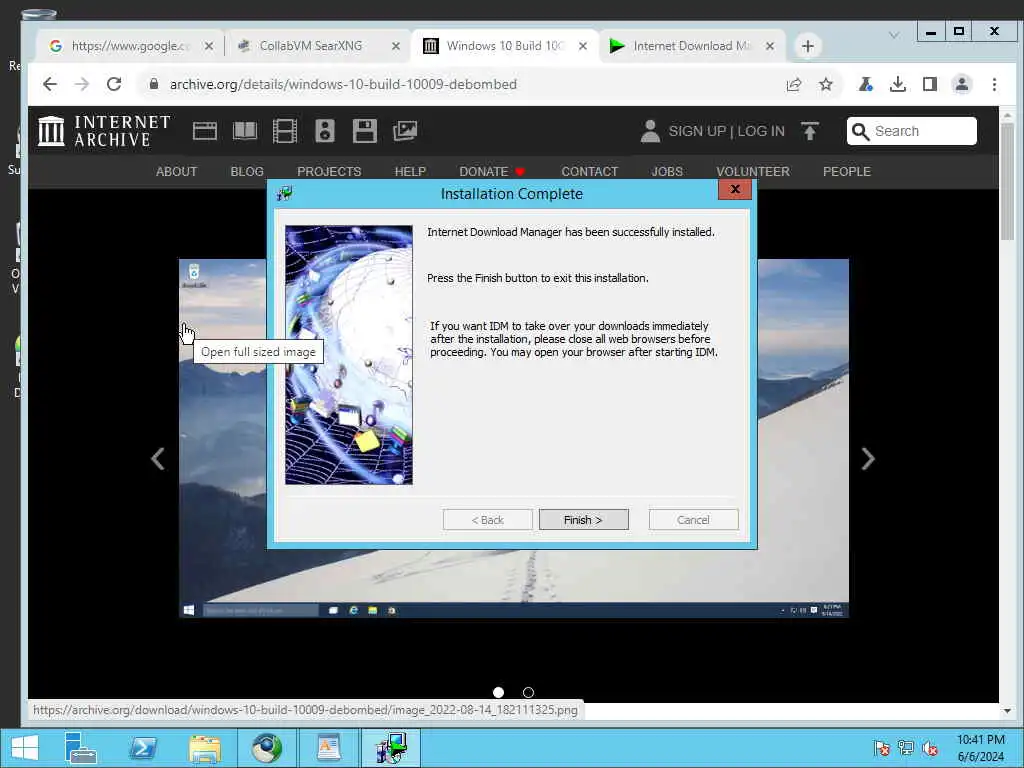Click the Internet Archive upload arrow icon
Screen dimensions: 1024x768
[x=810, y=131]
